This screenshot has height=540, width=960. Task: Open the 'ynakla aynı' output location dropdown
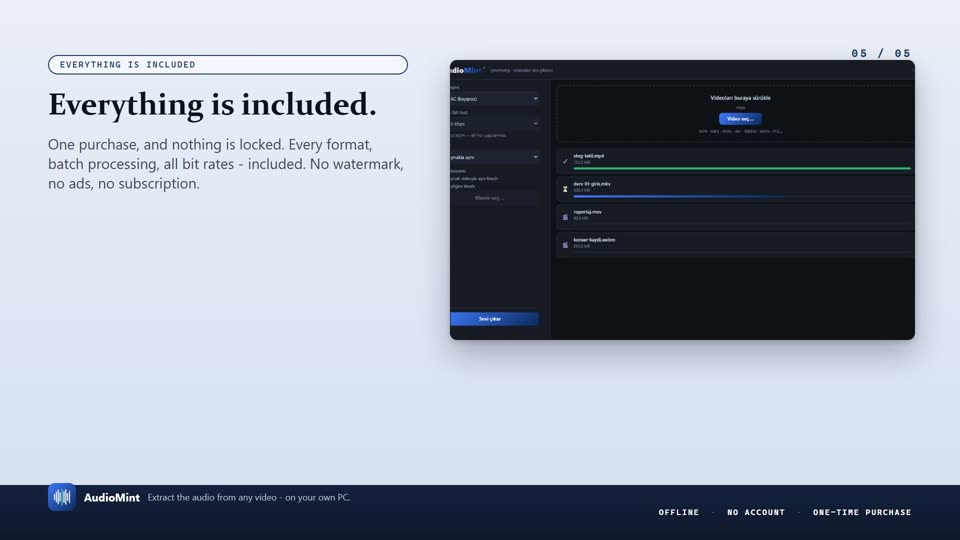[495, 157]
